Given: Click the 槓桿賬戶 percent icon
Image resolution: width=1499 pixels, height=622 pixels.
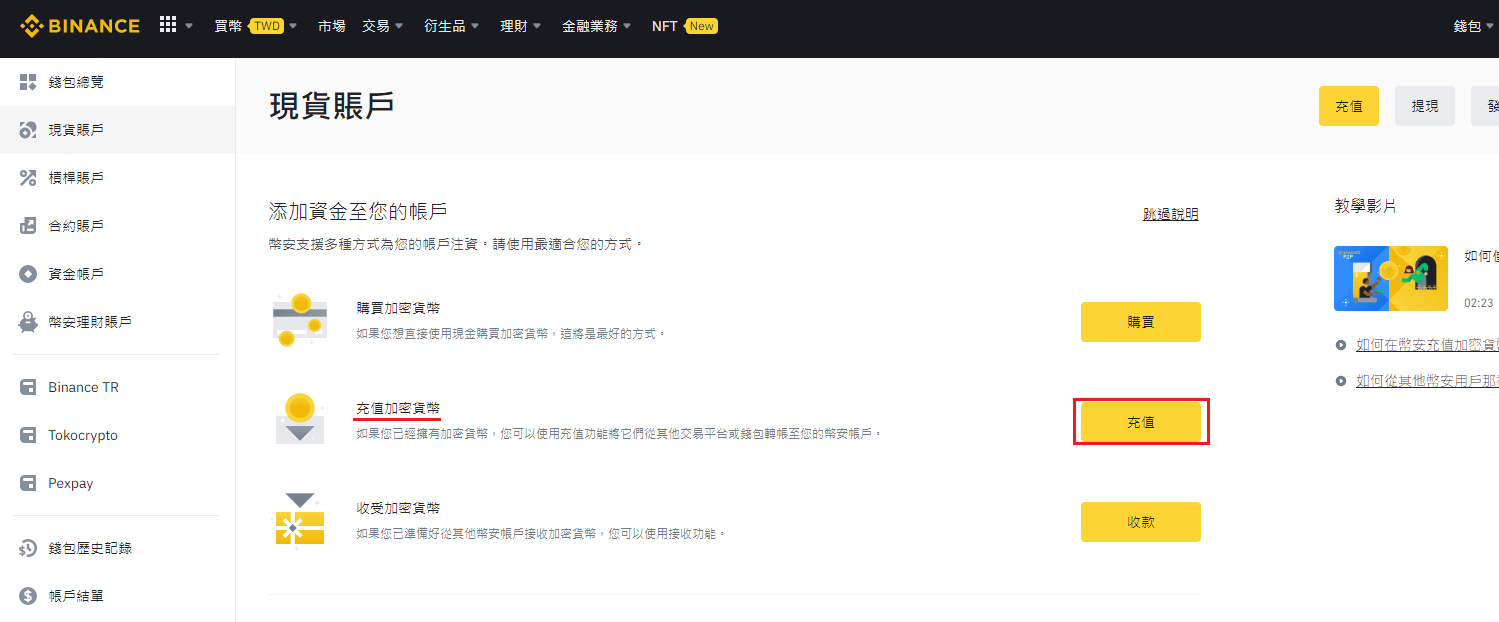Looking at the screenshot, I should point(28,178).
